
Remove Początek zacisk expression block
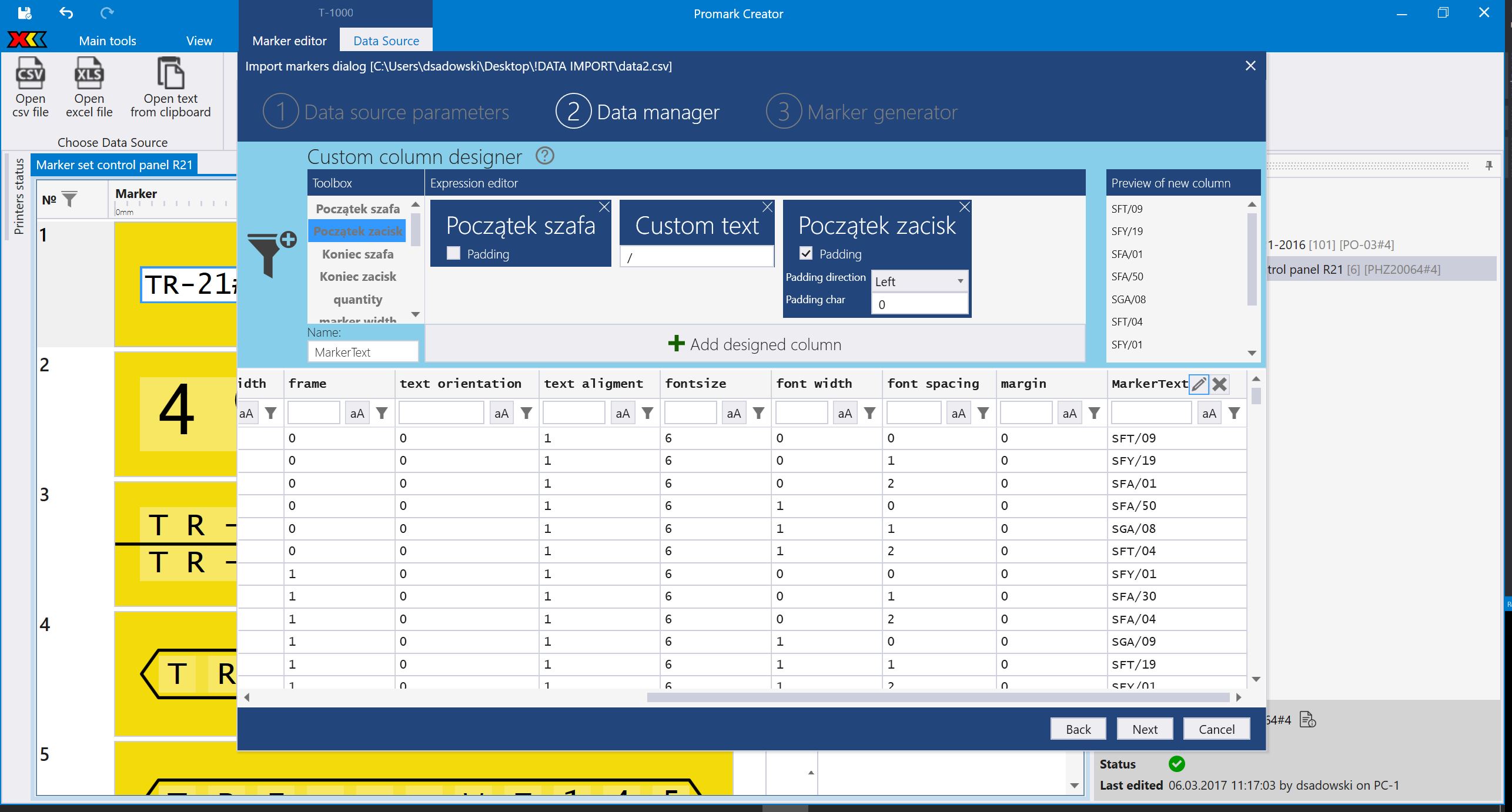(964, 207)
